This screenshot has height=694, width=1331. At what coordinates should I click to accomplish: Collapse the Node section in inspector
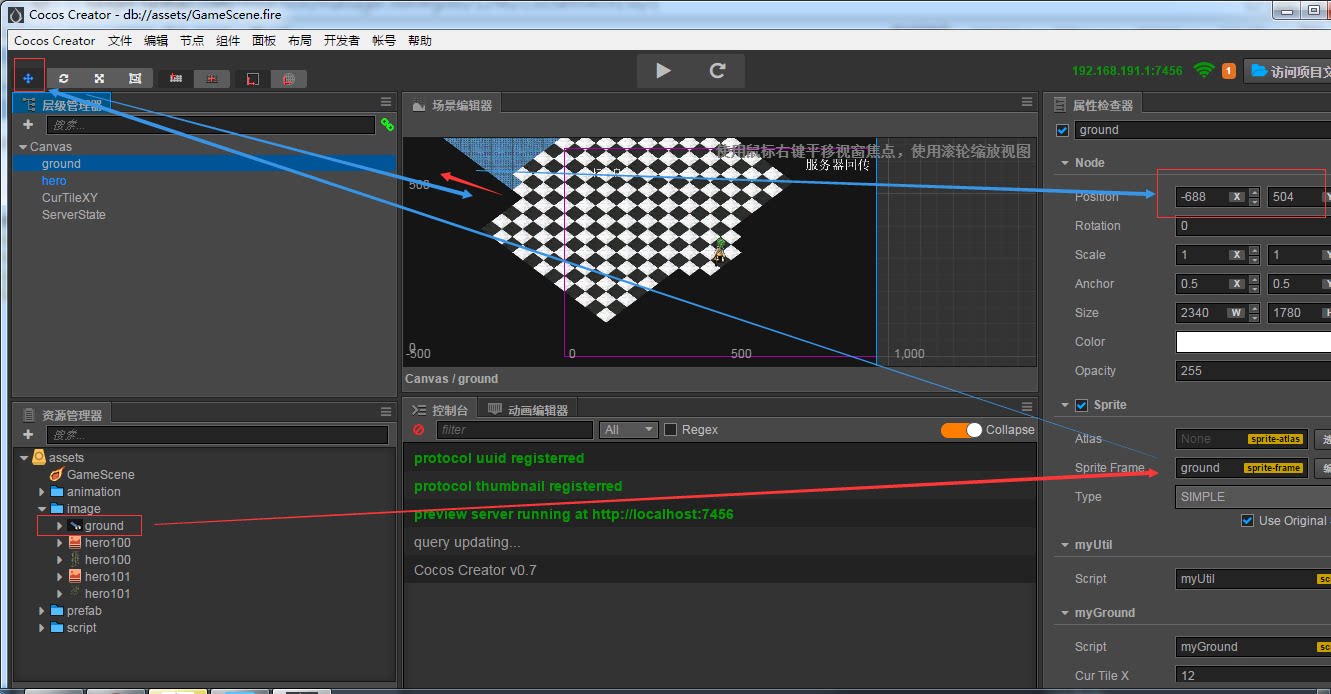coord(1064,163)
